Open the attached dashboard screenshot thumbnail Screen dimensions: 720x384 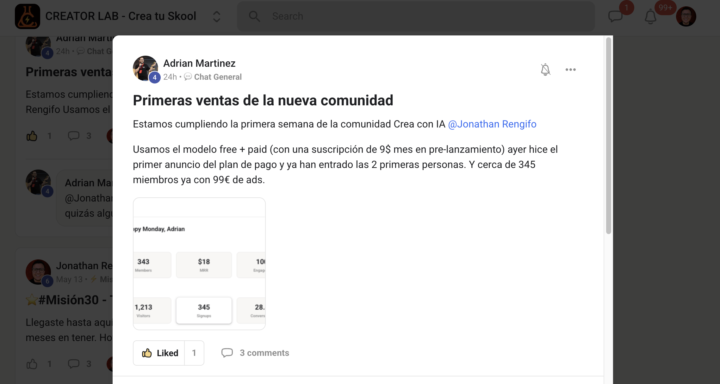point(199,264)
